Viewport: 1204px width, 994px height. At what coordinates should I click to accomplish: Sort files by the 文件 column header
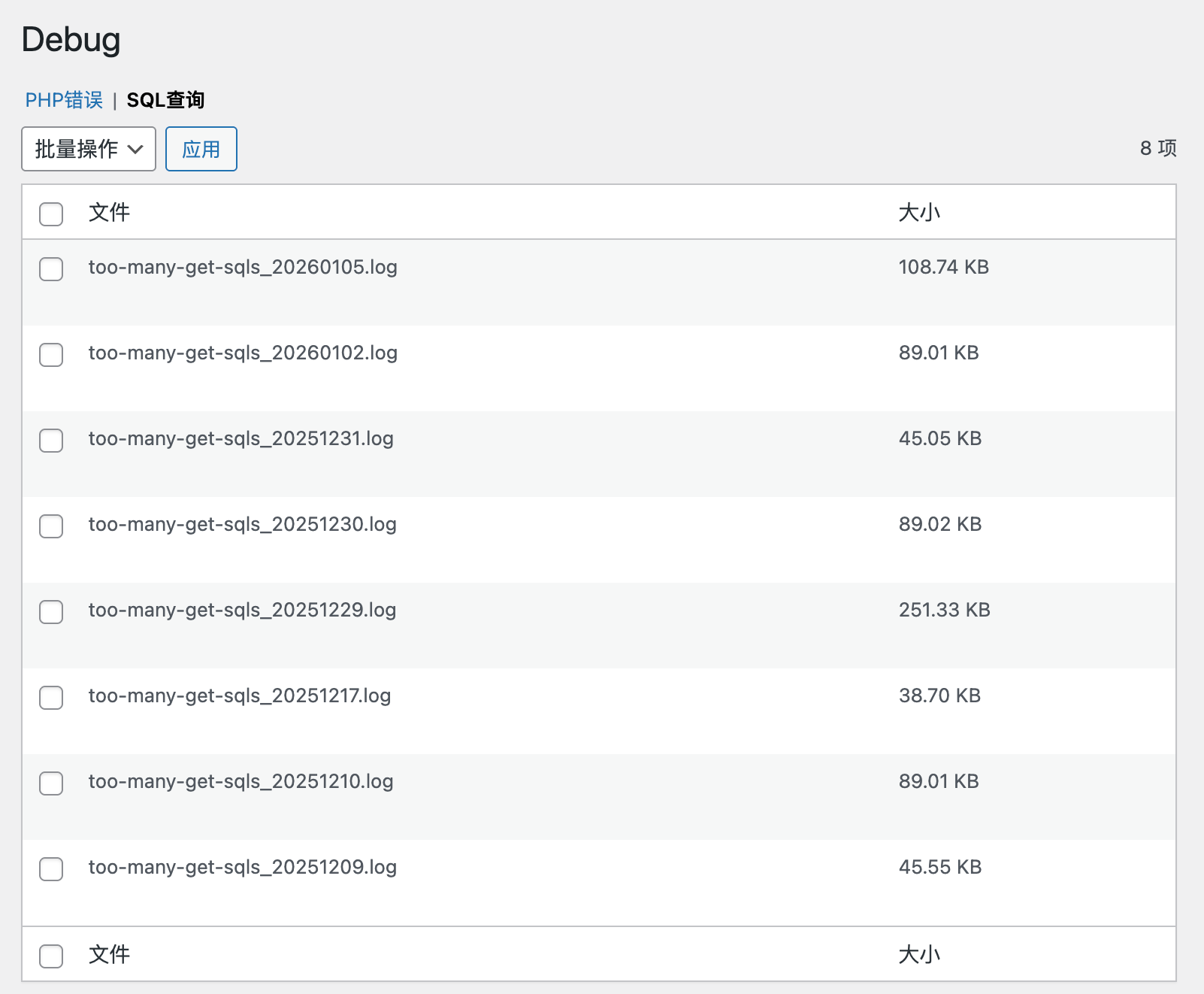109,213
